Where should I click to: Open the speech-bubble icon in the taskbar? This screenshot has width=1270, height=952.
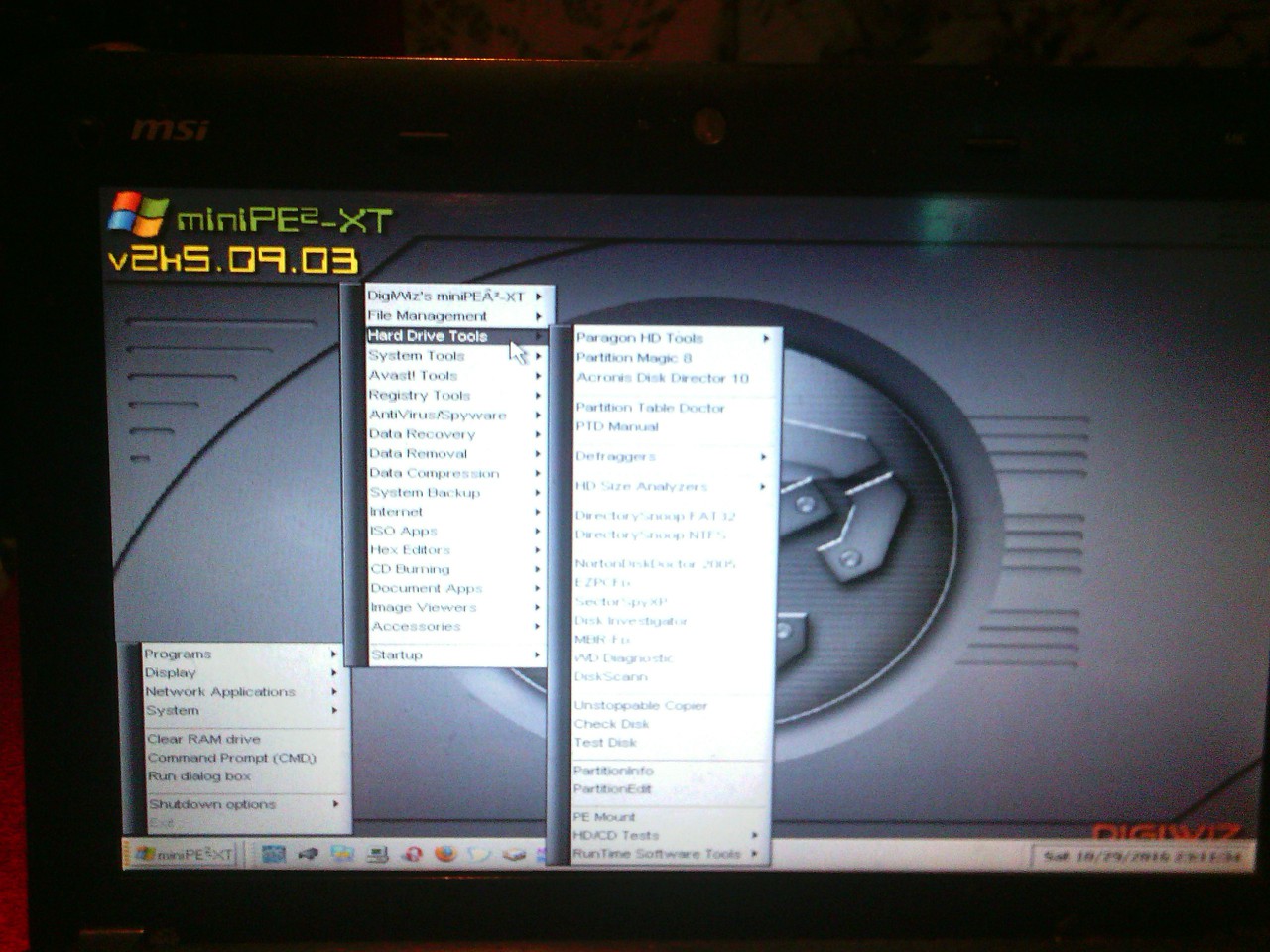pyautogui.click(x=479, y=853)
